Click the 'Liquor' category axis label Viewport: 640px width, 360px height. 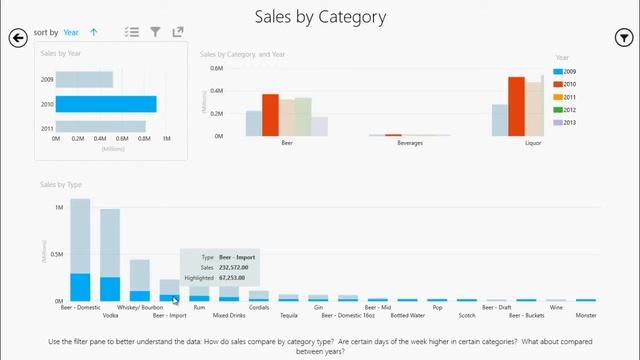point(533,143)
